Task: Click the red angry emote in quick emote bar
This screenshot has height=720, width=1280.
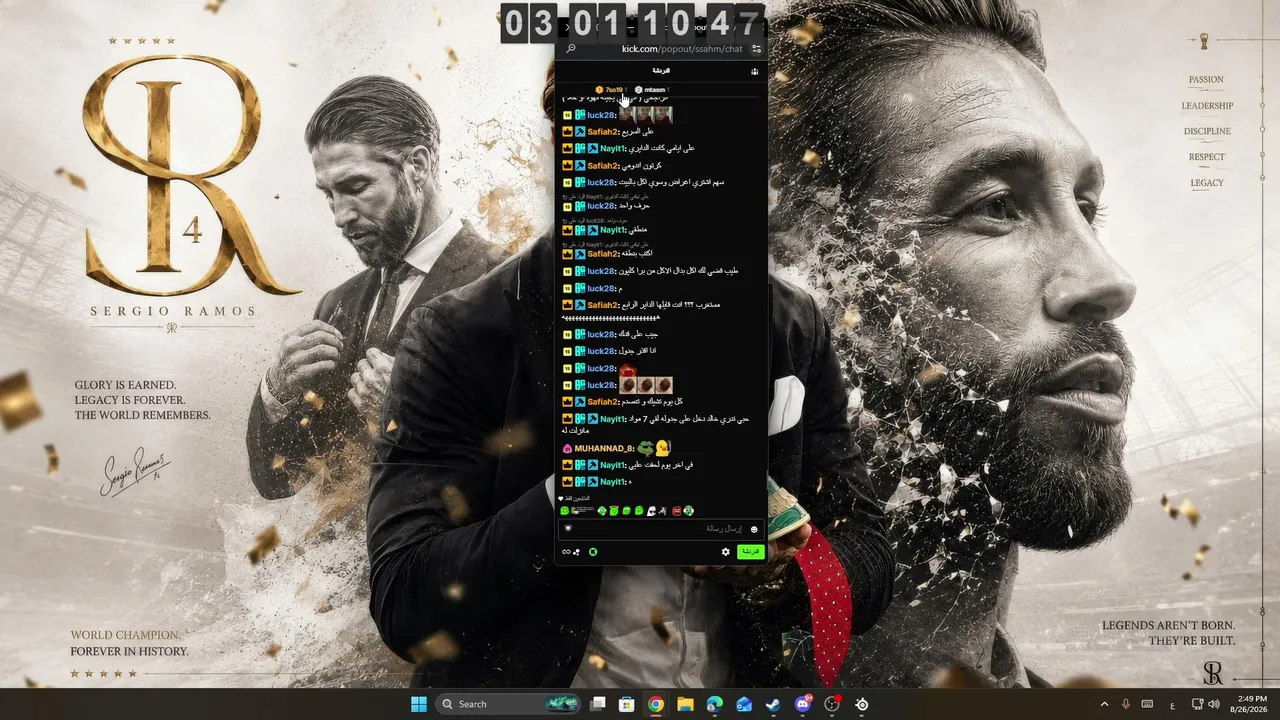Action: [x=676, y=511]
